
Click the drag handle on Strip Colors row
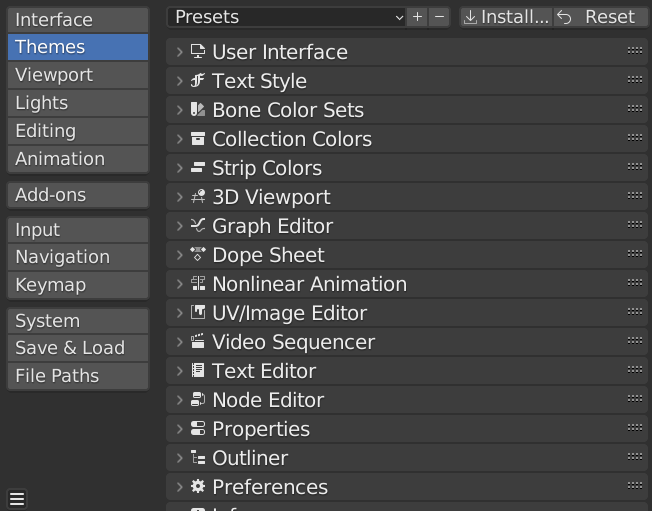point(635,167)
